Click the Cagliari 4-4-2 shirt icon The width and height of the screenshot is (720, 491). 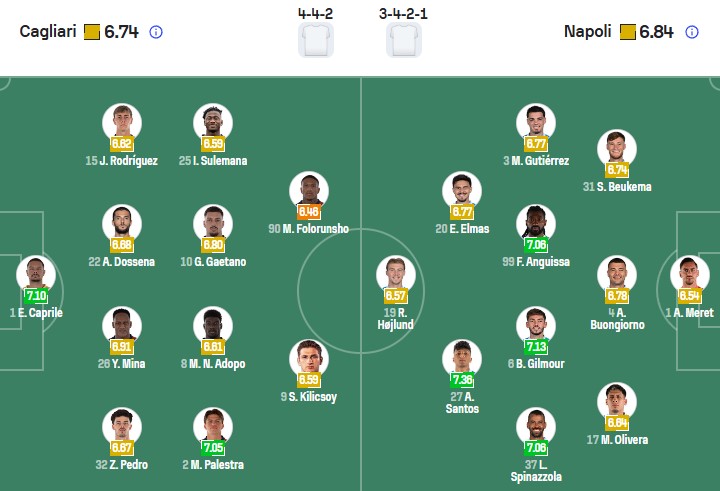point(316,41)
